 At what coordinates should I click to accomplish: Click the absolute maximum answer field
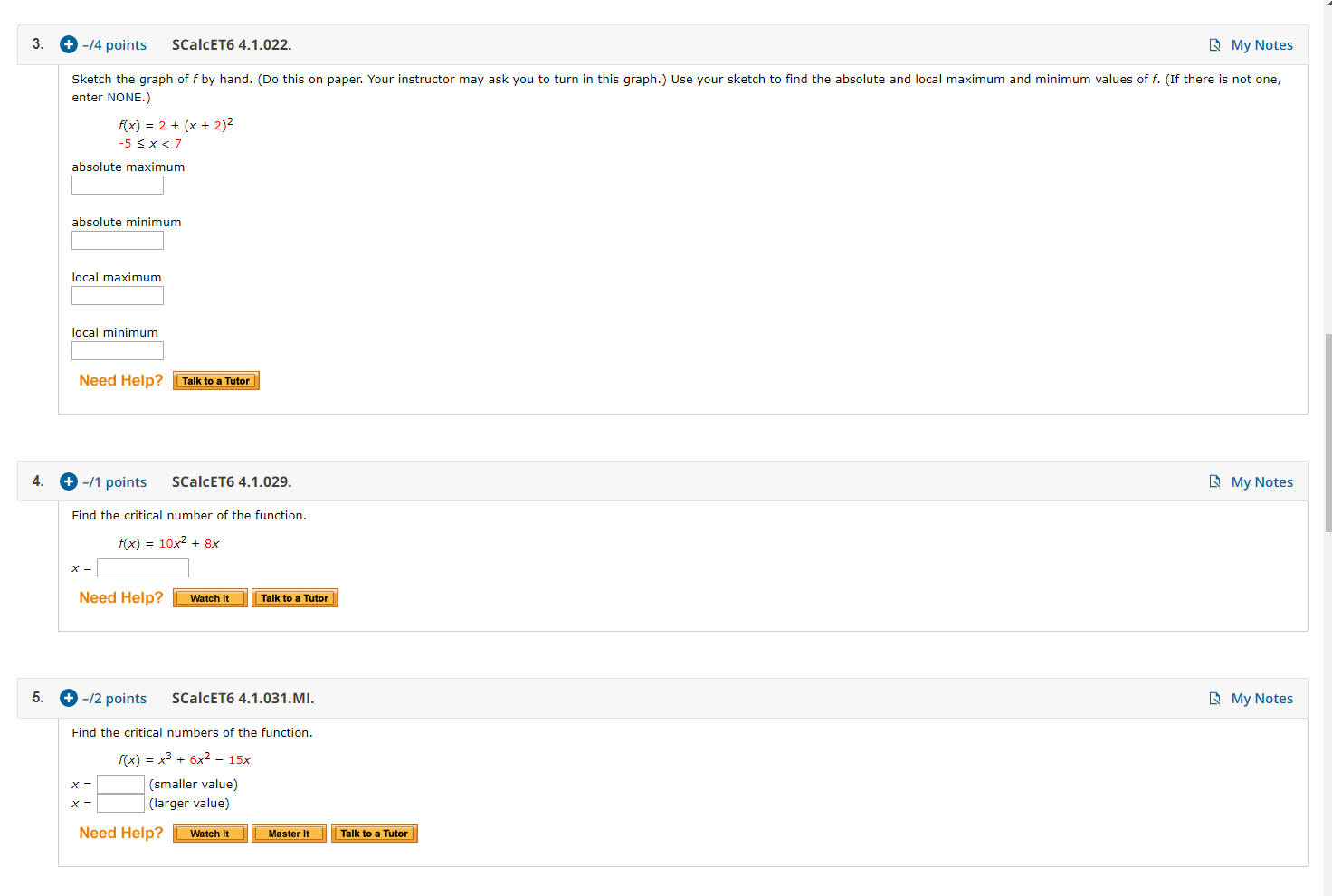(x=118, y=186)
